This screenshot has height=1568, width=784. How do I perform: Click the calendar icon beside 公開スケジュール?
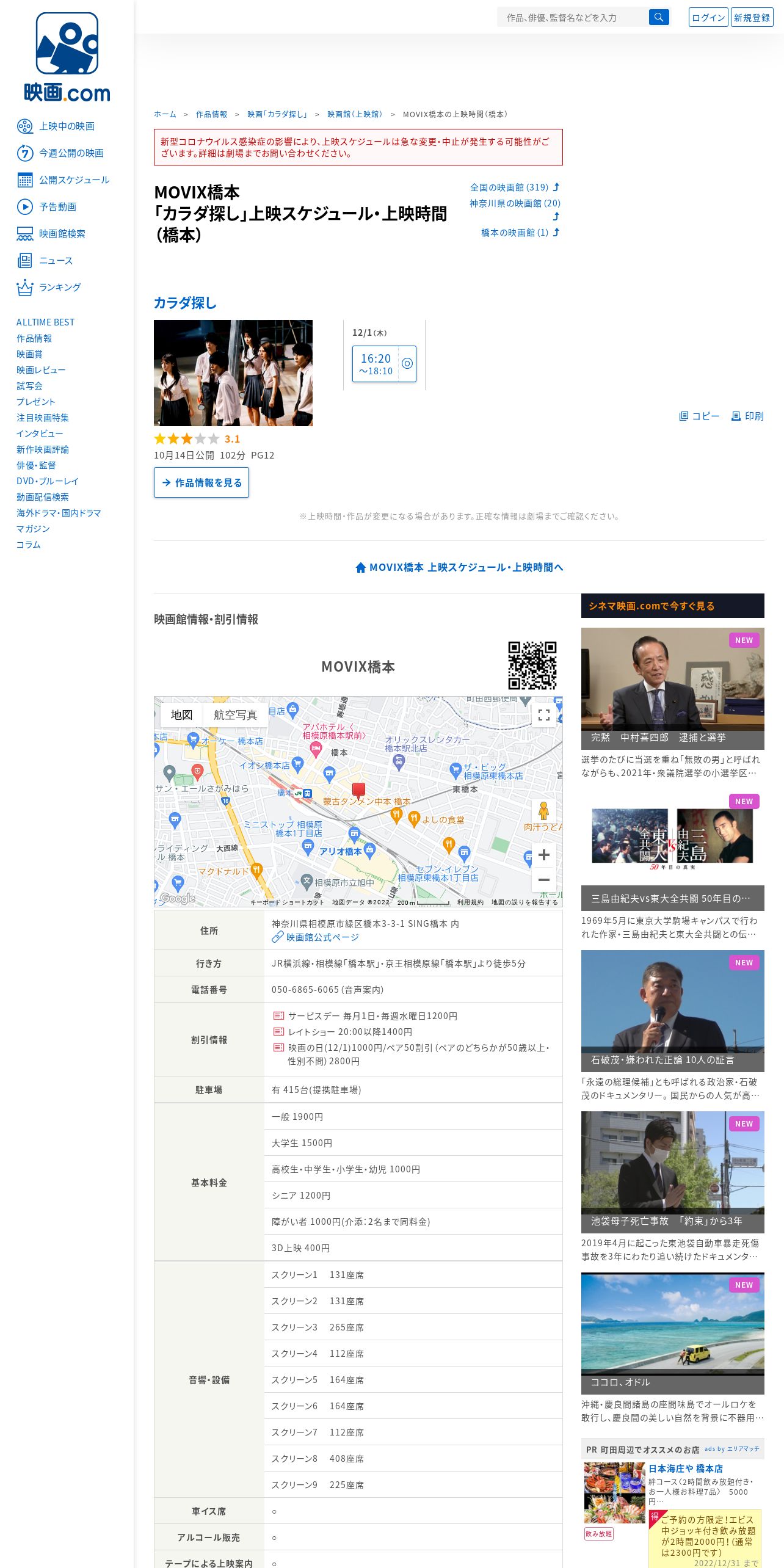tap(25, 180)
